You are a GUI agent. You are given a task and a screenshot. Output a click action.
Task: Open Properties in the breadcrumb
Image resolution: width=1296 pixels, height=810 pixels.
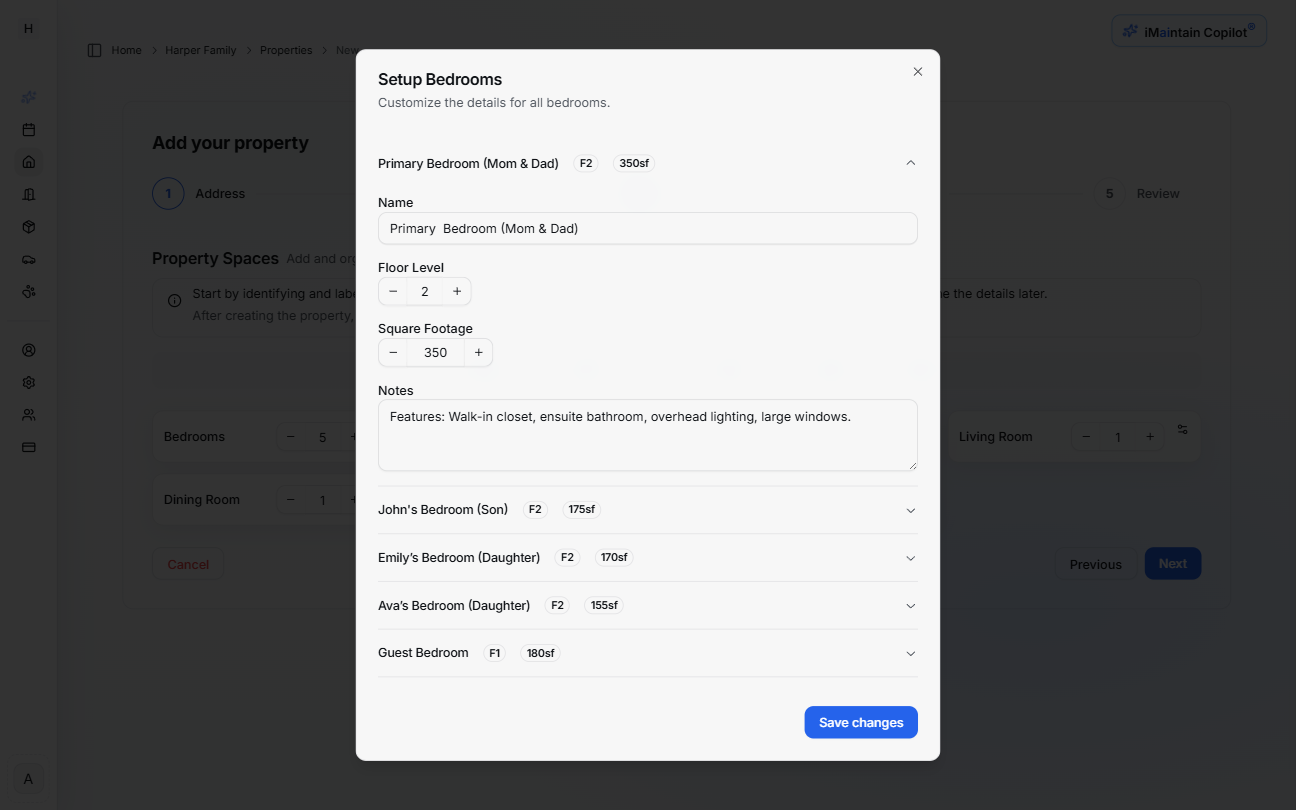click(x=286, y=49)
